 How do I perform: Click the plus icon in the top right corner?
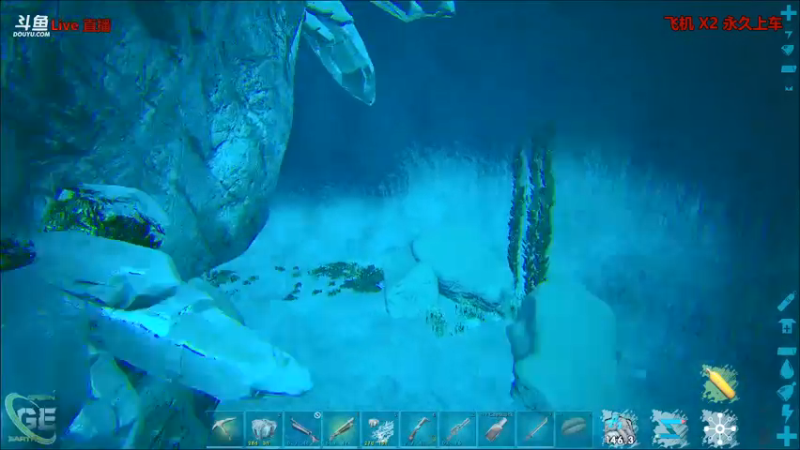pyautogui.click(x=789, y=14)
